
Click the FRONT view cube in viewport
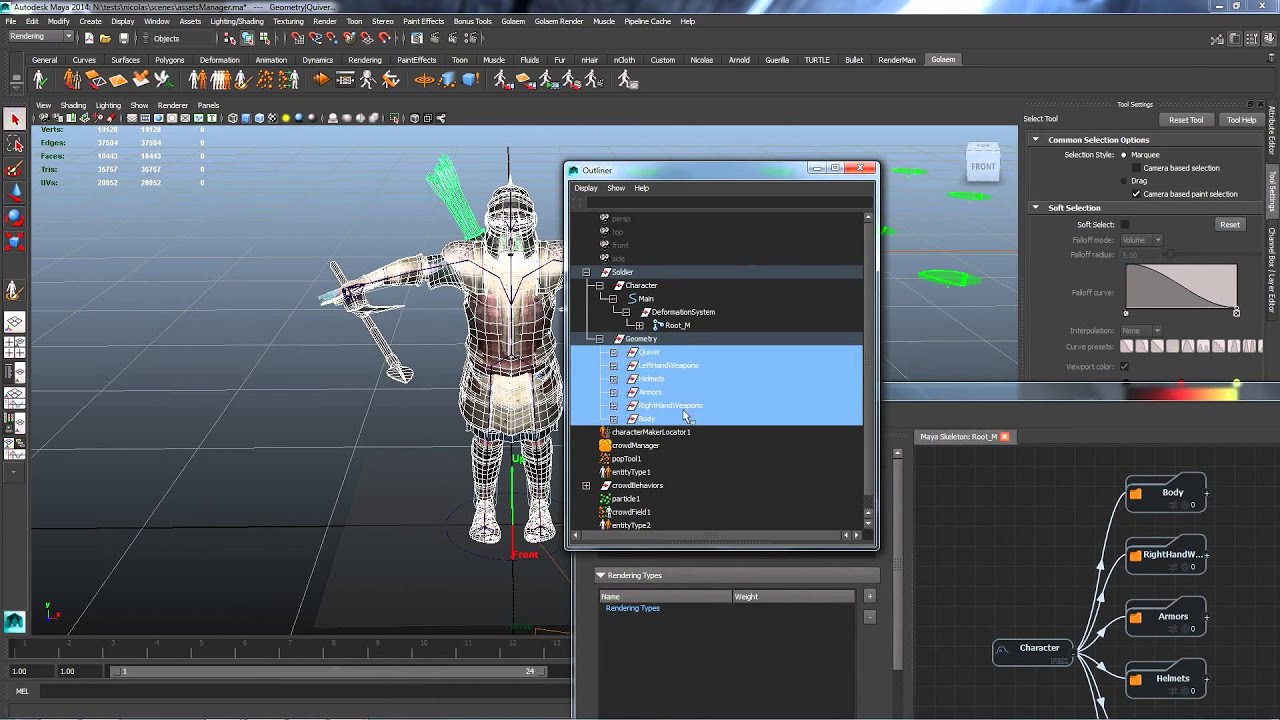pos(983,165)
